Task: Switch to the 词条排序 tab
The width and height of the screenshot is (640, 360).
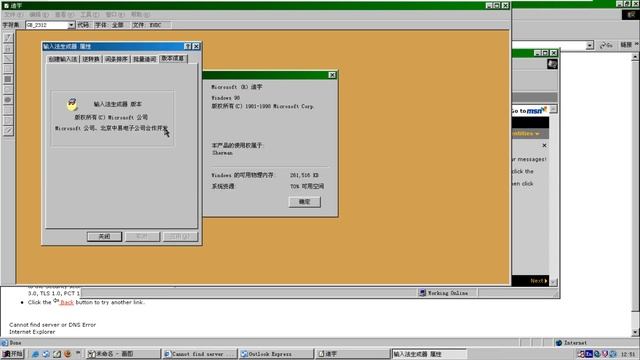Action: (x=116, y=59)
